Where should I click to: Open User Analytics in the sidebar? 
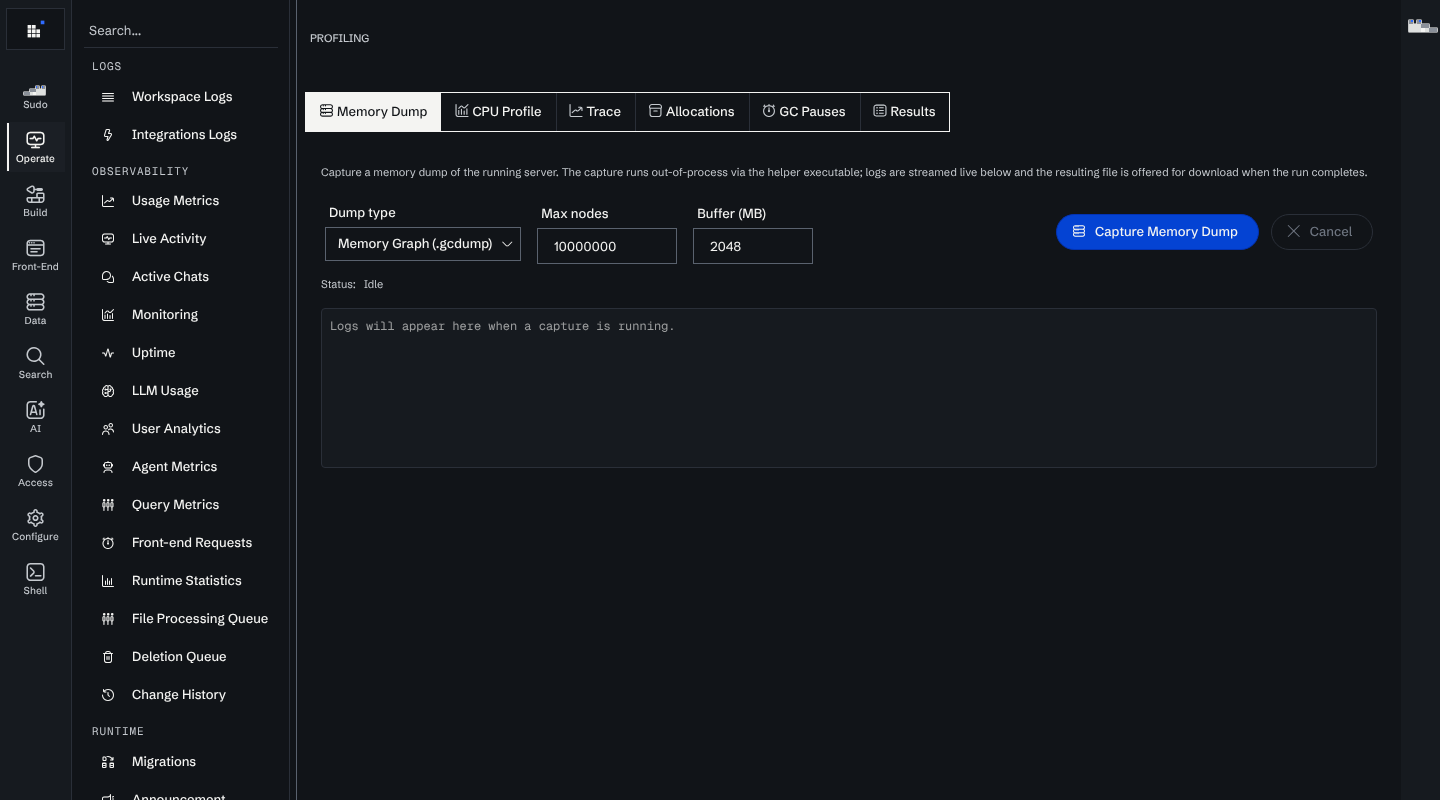(x=176, y=429)
